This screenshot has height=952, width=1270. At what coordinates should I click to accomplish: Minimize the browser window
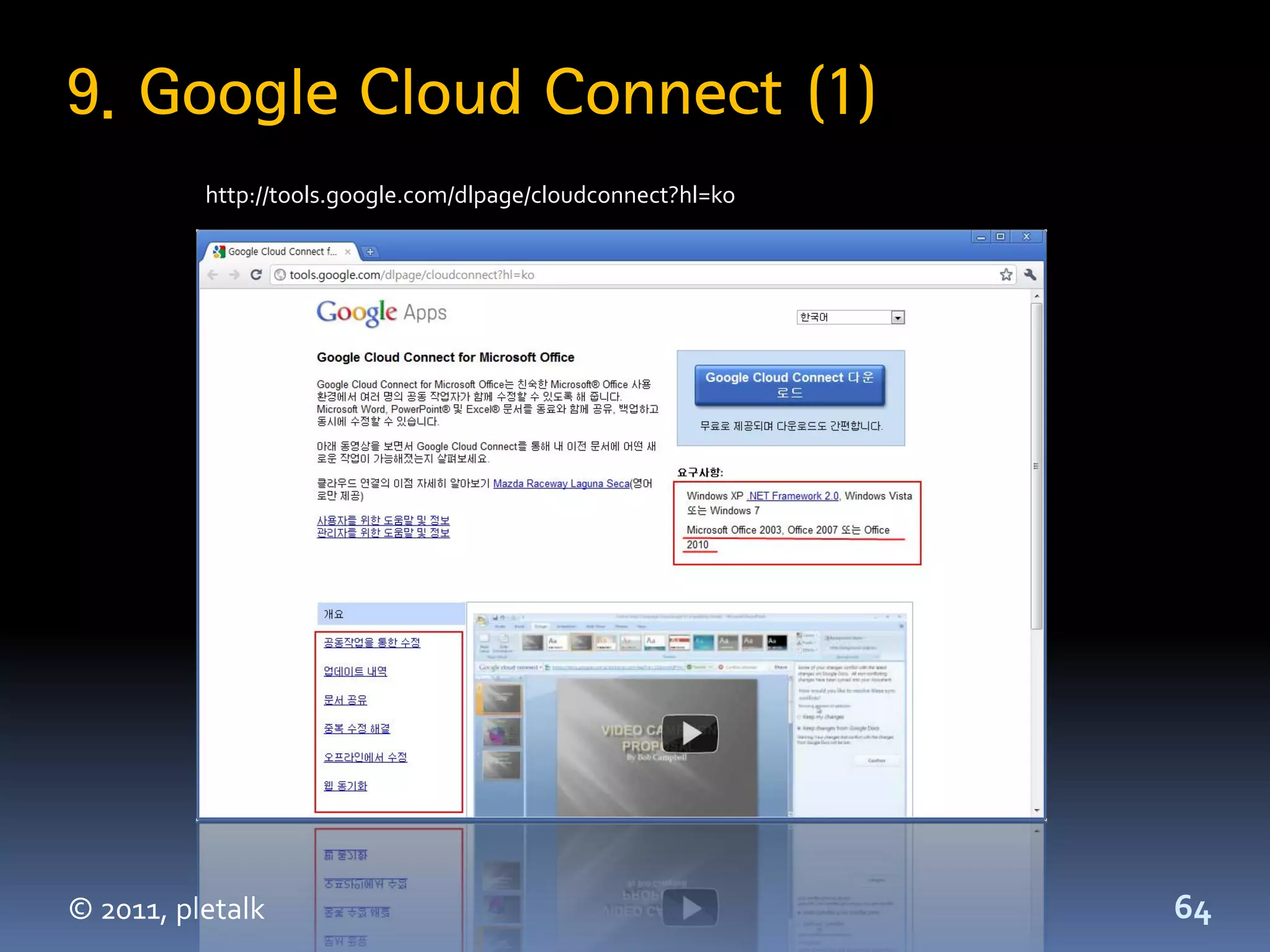pyautogui.click(x=980, y=237)
